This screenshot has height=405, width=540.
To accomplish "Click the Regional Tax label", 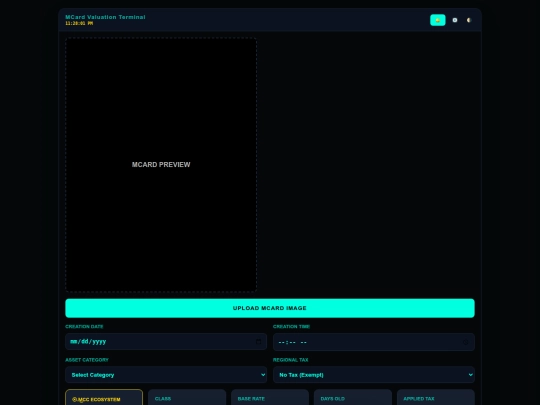I will pos(291,360).
